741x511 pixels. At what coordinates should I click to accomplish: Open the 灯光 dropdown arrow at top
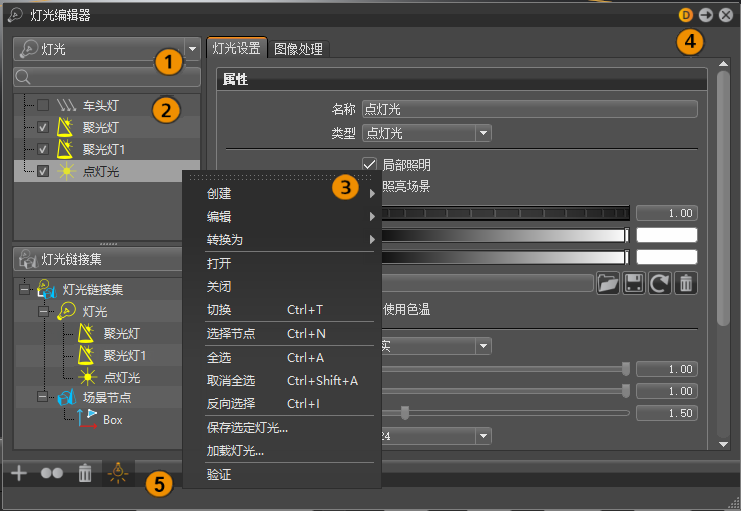192,49
